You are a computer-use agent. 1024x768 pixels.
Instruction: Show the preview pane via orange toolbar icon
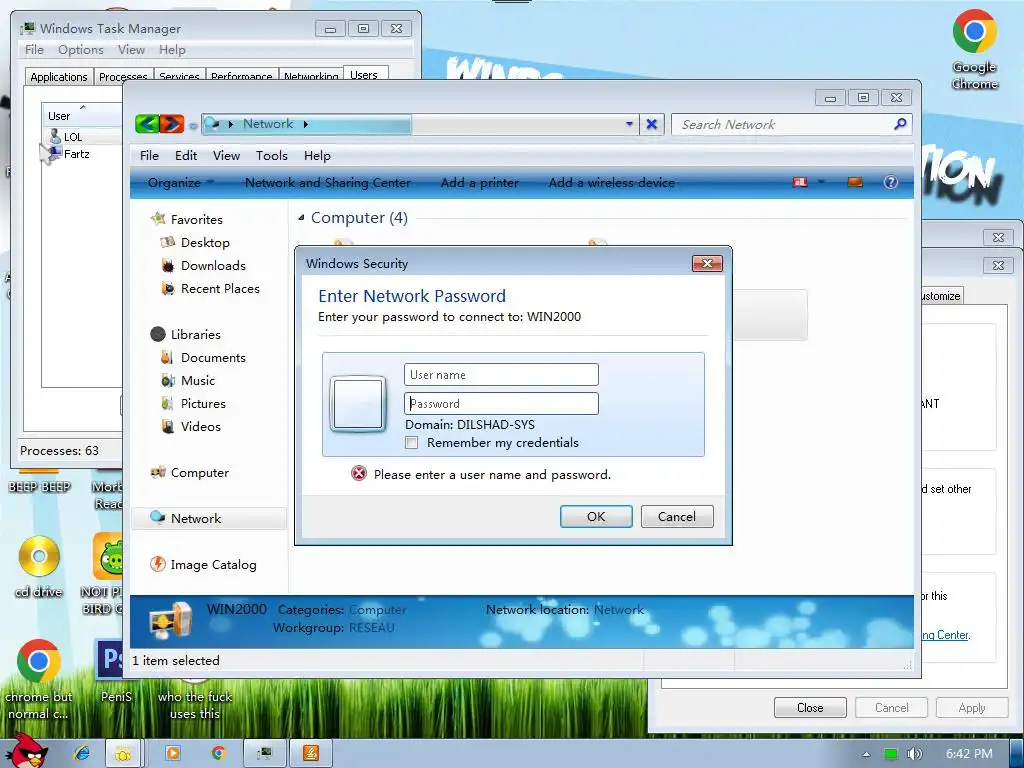tap(855, 182)
